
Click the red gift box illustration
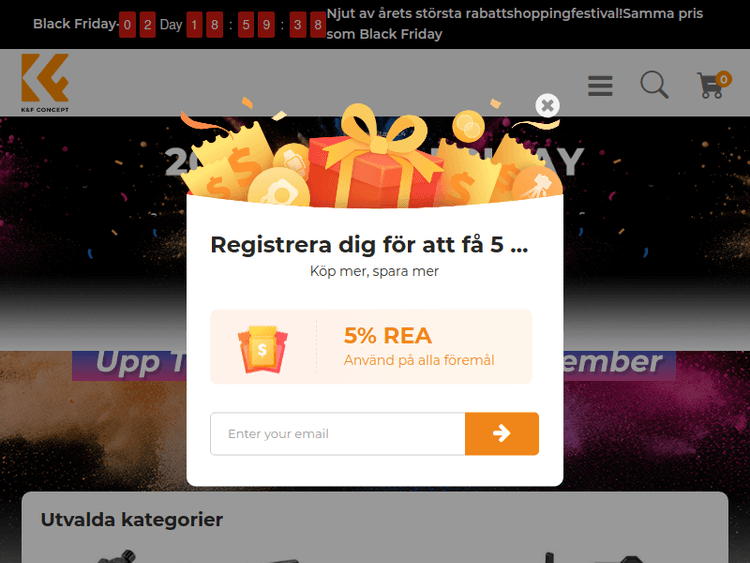tap(373, 165)
